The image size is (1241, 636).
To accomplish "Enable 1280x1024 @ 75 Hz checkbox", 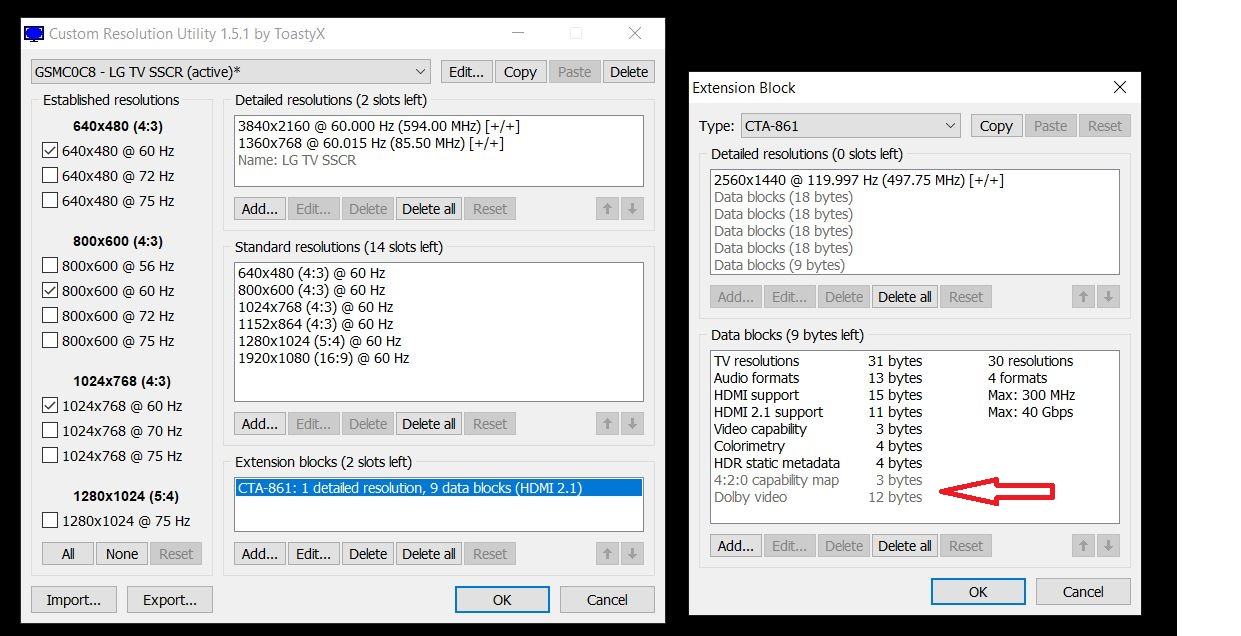I will (50, 521).
